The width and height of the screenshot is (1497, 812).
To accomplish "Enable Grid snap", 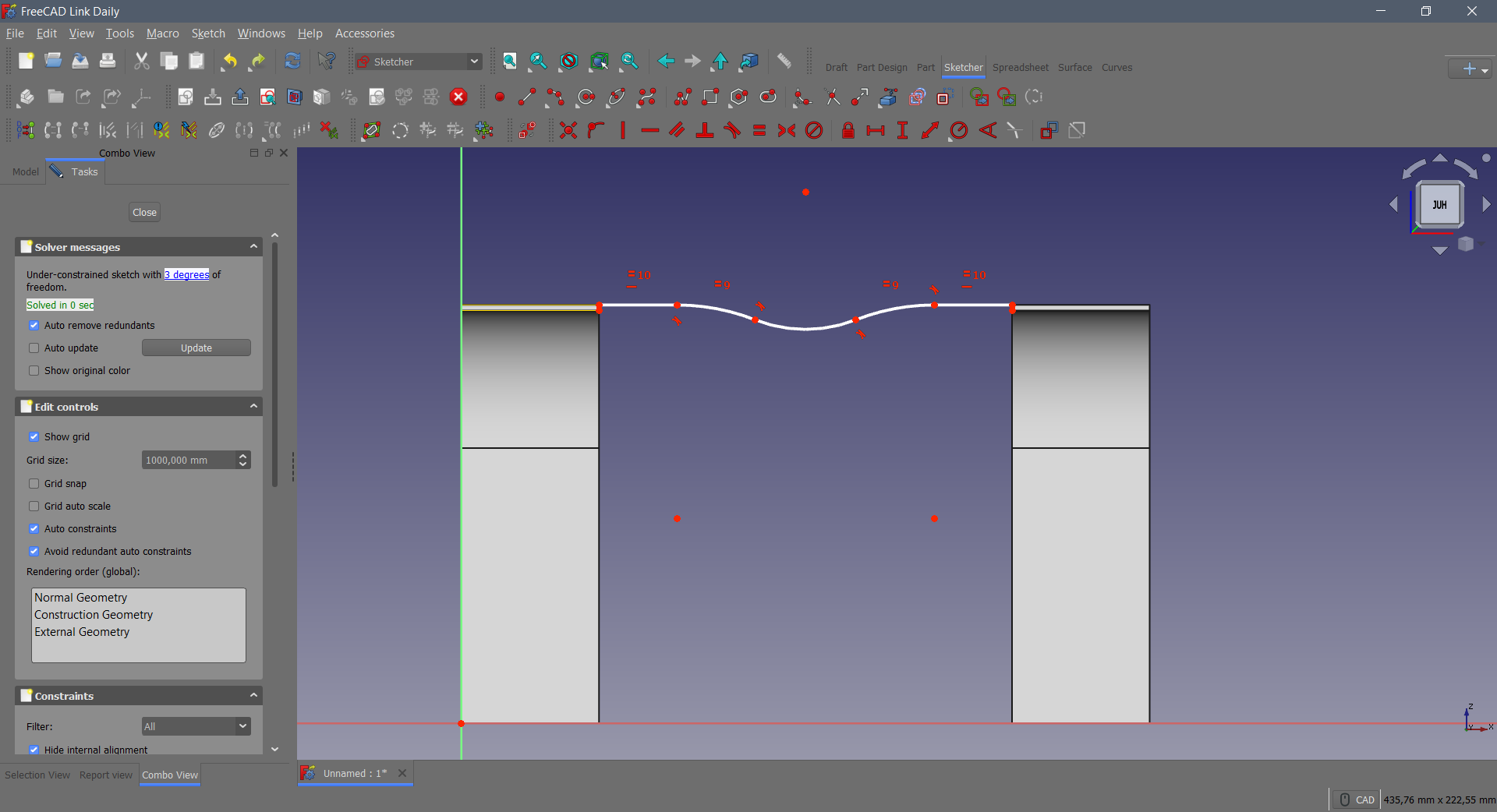I will point(34,483).
